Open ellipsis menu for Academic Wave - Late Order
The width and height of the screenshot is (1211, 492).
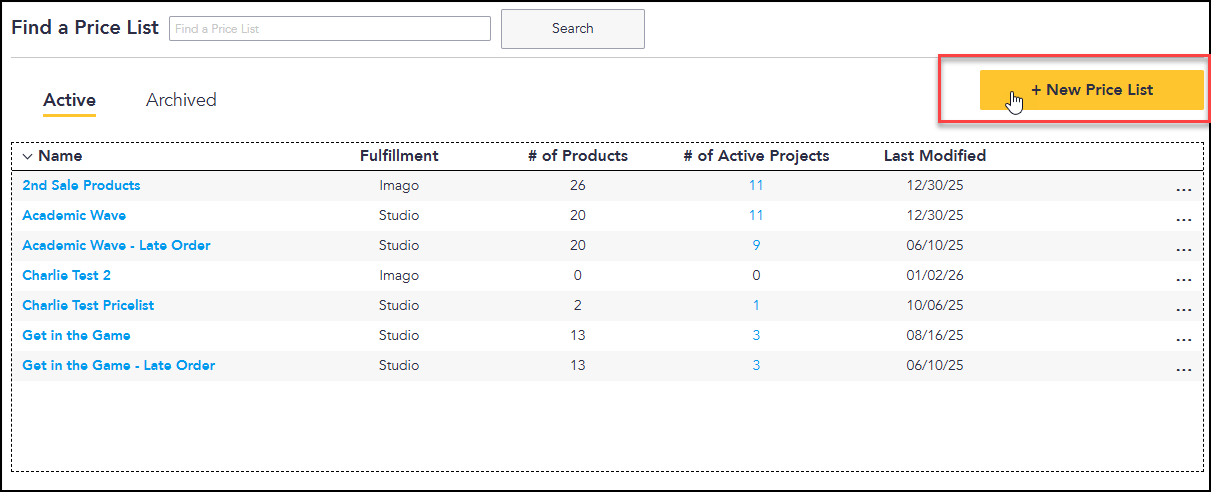[1183, 249]
